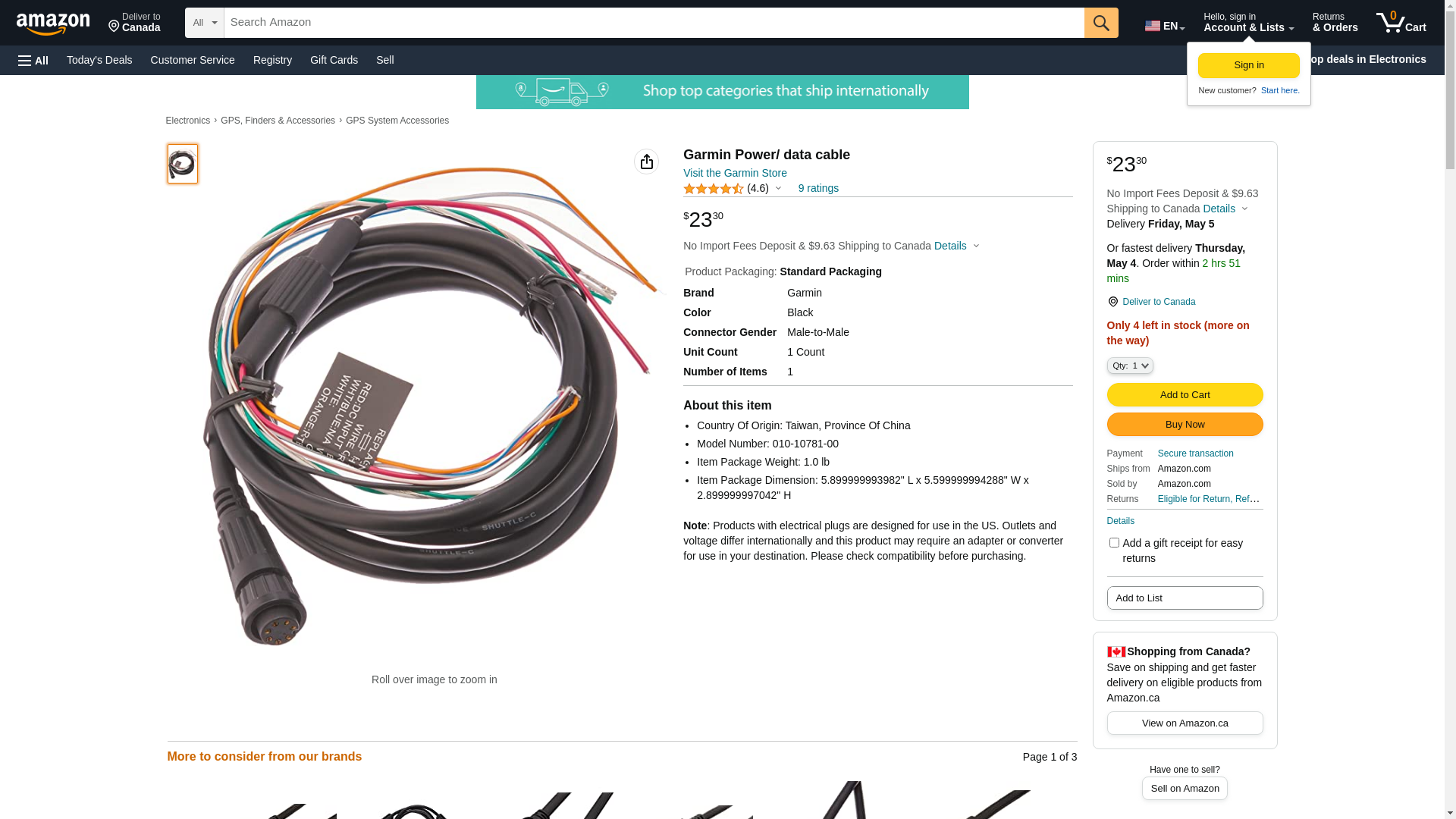1456x819 pixels.
Task: Click the search magnifier button
Action: (x=1101, y=23)
